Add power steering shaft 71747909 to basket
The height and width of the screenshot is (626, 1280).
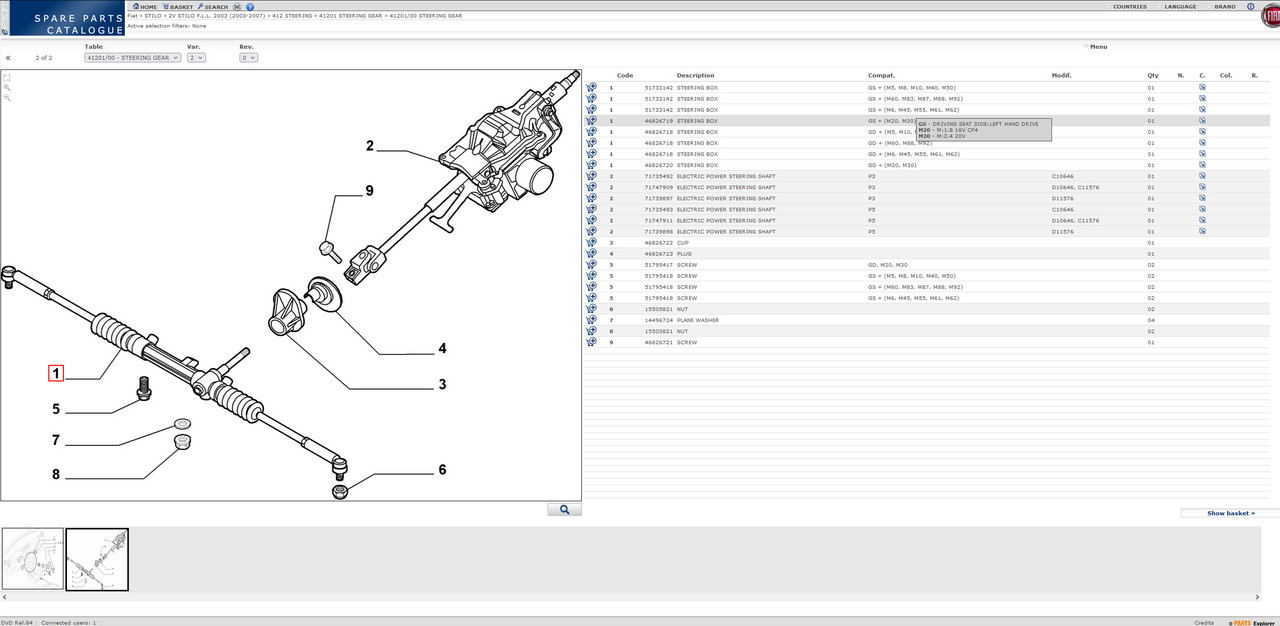coord(591,187)
